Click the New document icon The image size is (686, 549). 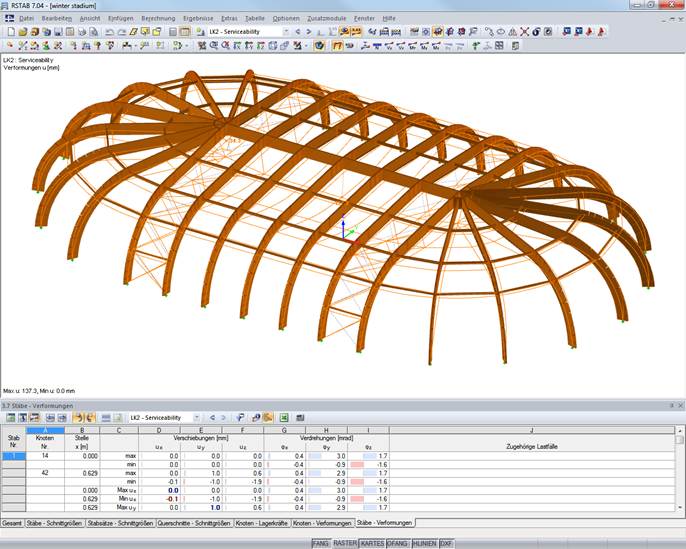[10, 32]
